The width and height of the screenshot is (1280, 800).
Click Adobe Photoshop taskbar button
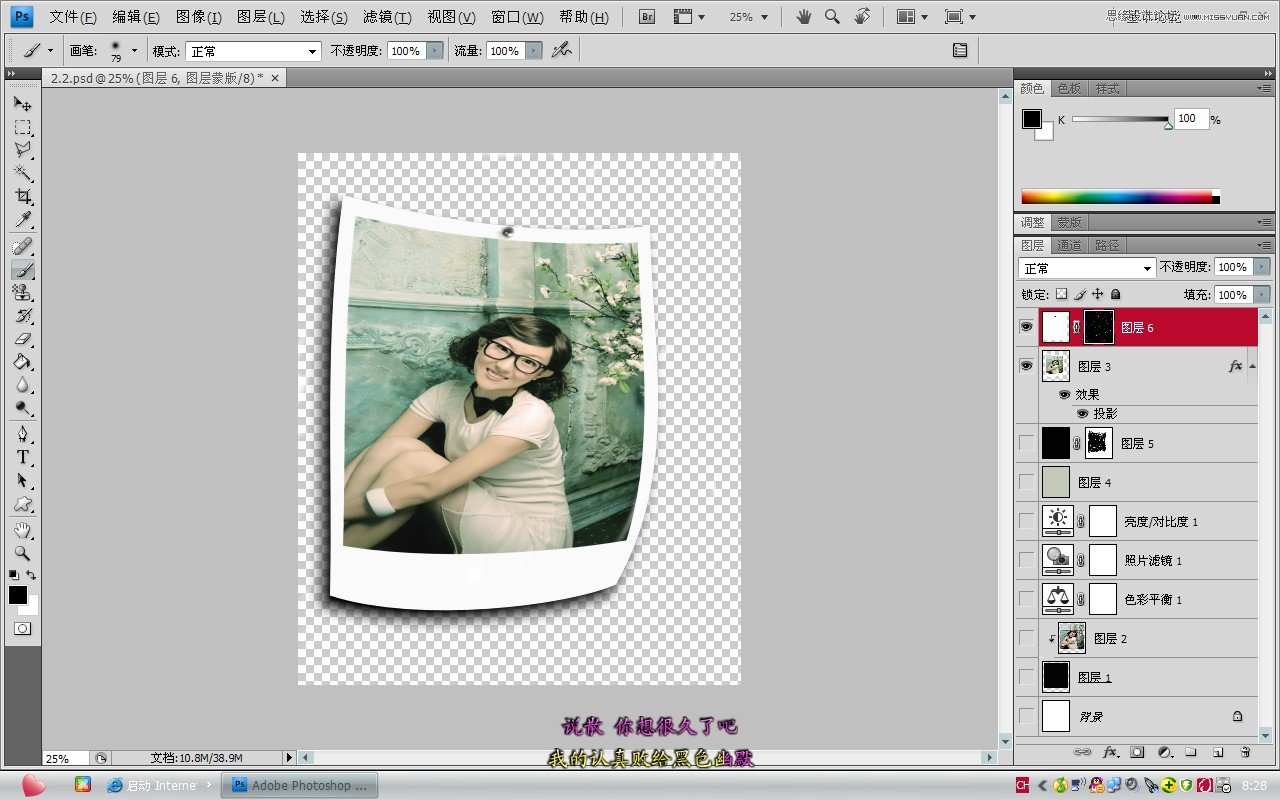300,785
